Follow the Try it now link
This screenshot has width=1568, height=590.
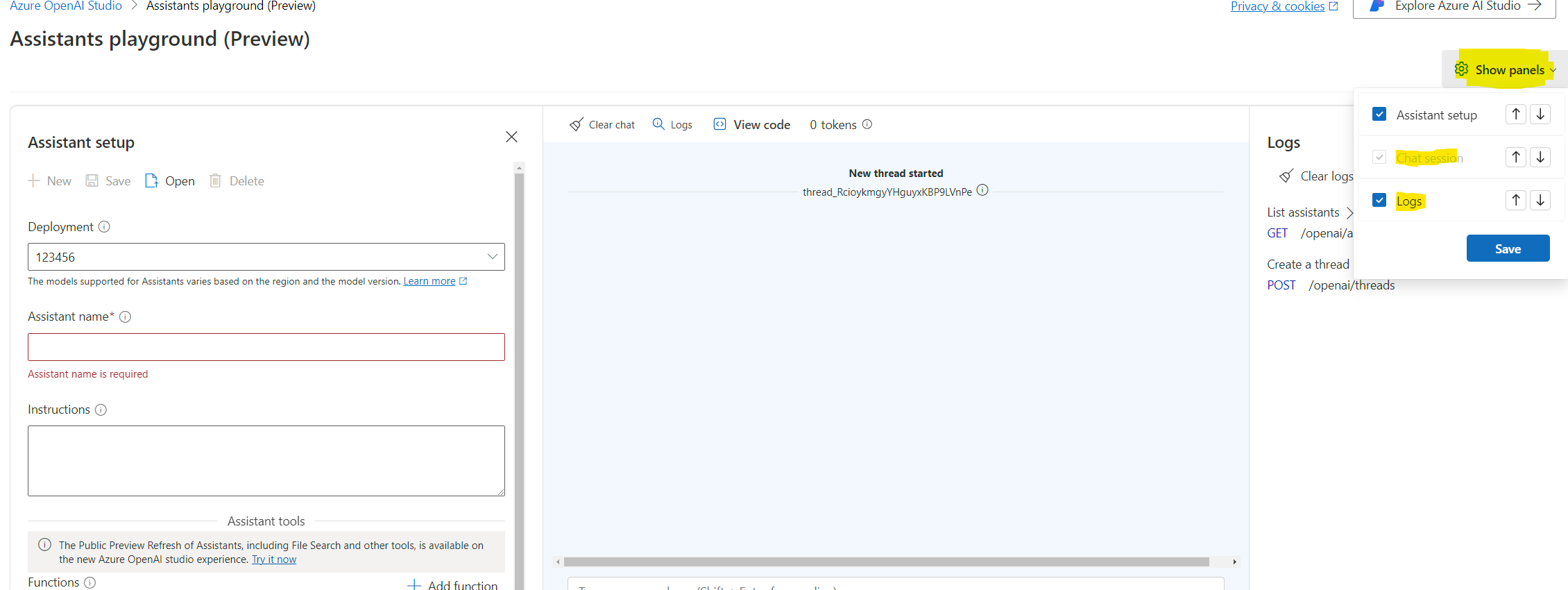(x=274, y=559)
